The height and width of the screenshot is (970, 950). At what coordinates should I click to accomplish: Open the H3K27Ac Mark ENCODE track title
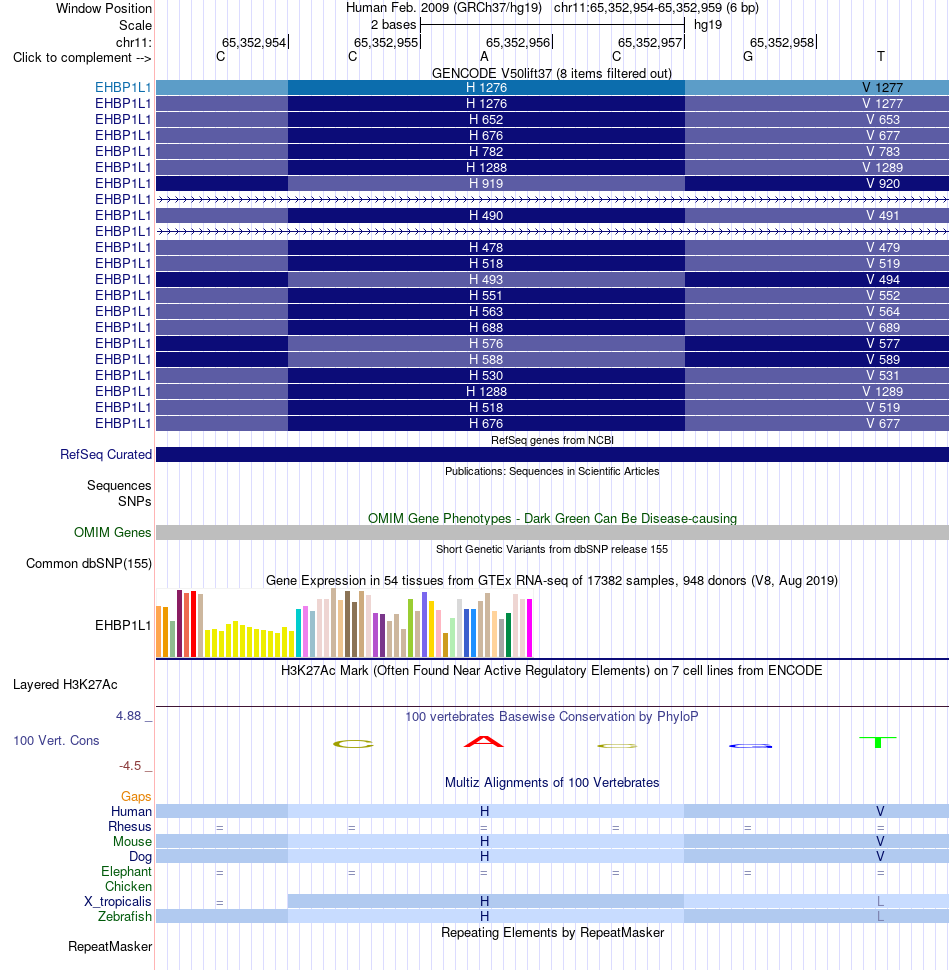pos(552,671)
